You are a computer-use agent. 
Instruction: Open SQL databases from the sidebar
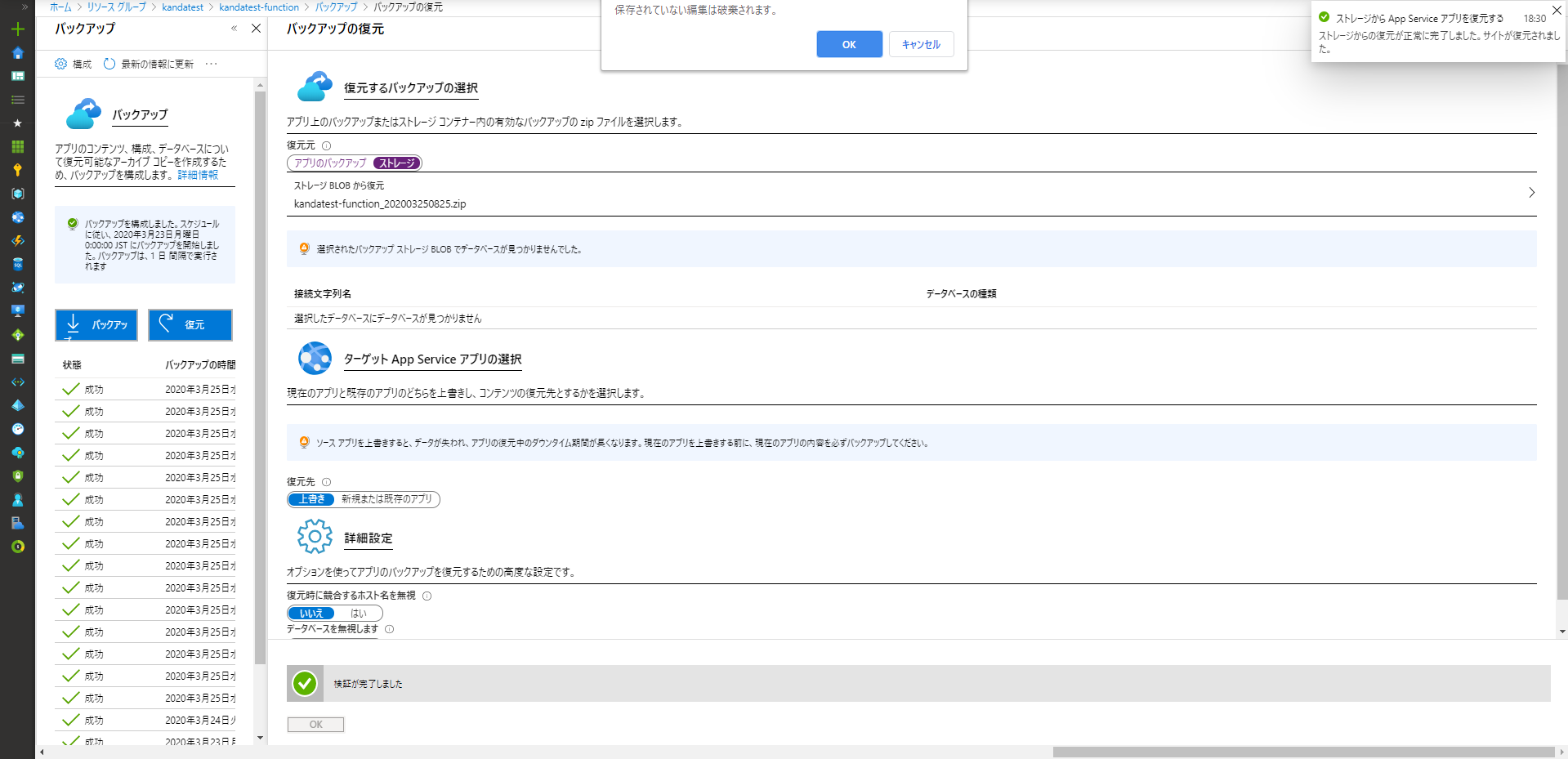(17, 264)
